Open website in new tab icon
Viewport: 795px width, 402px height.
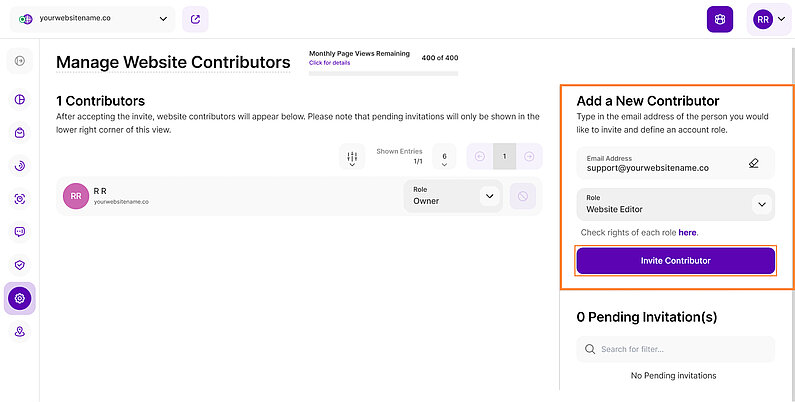coord(197,19)
